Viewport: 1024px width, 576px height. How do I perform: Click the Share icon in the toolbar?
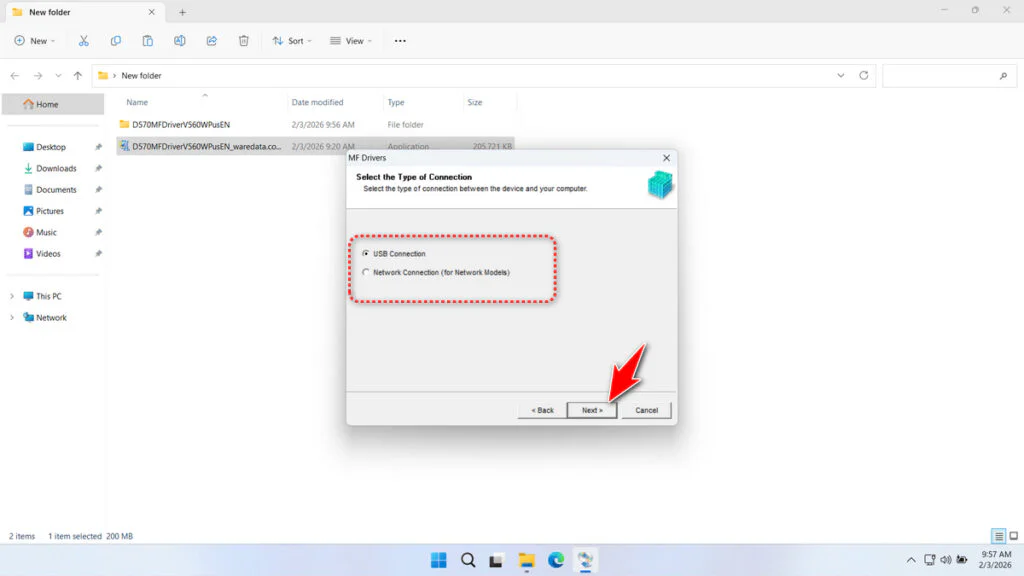[211, 40]
